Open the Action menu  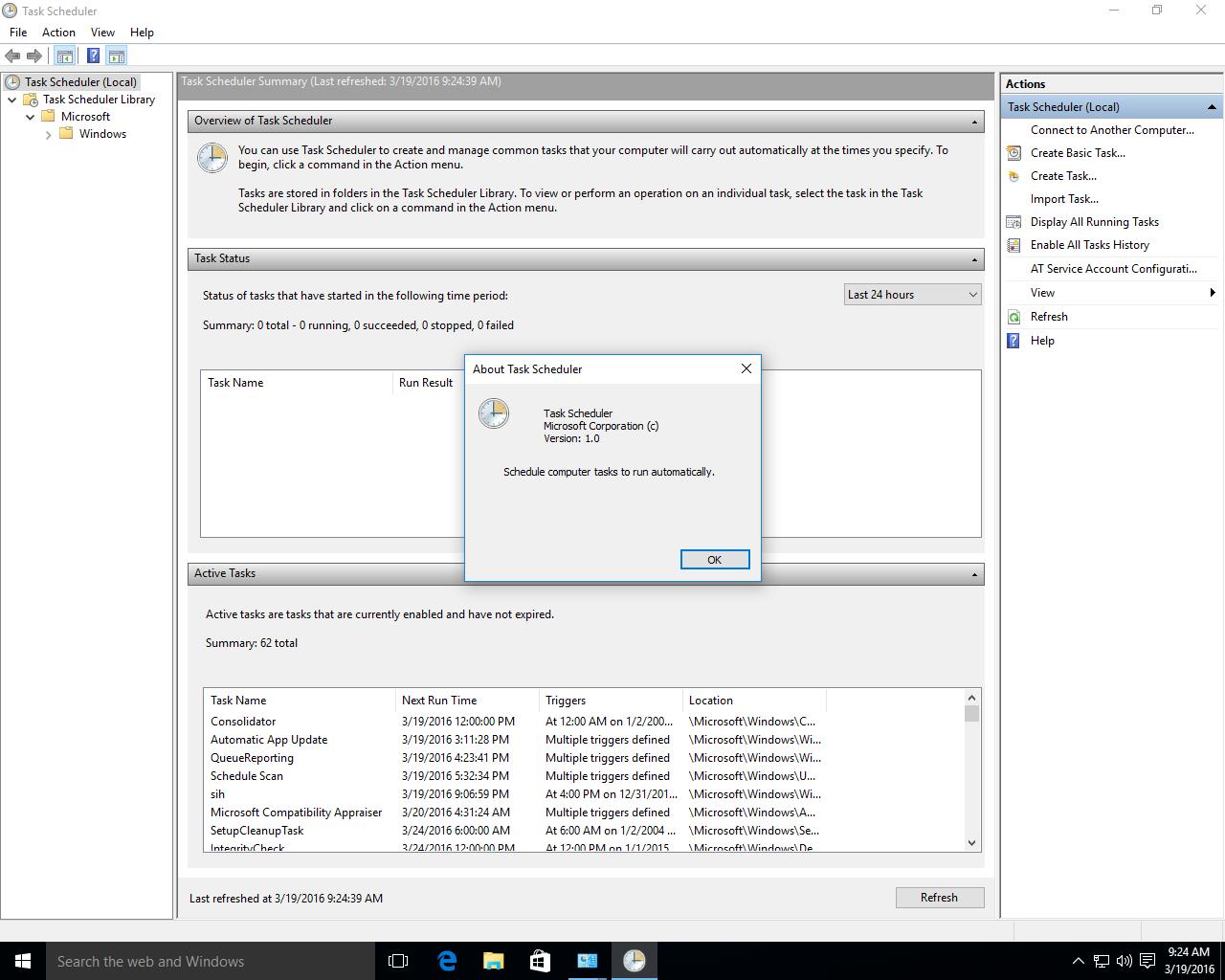pos(58,33)
